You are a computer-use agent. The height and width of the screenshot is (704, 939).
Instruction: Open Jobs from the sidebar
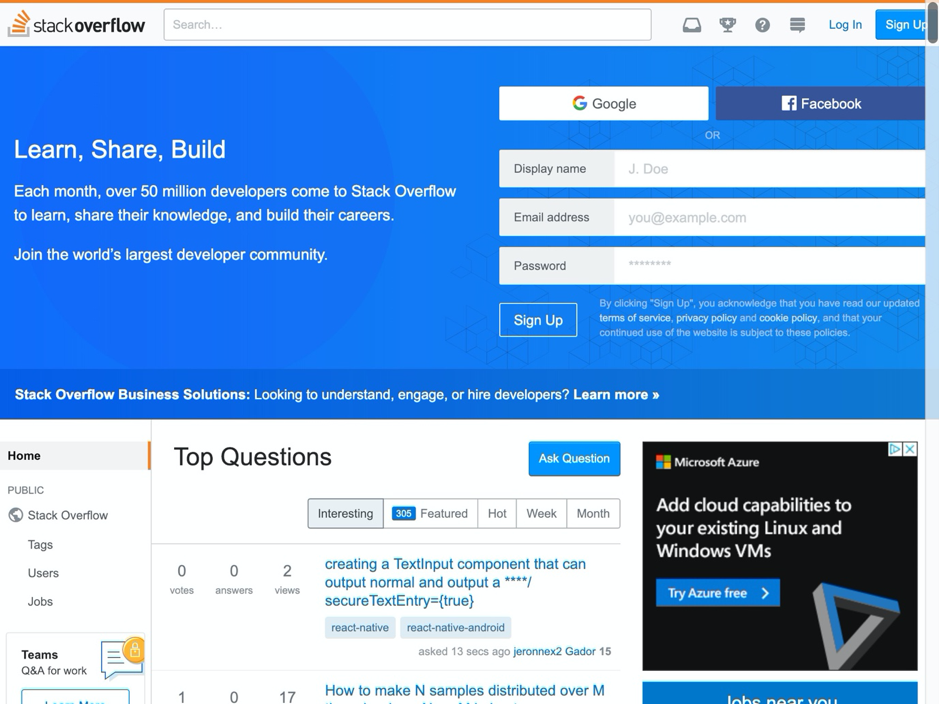(40, 601)
